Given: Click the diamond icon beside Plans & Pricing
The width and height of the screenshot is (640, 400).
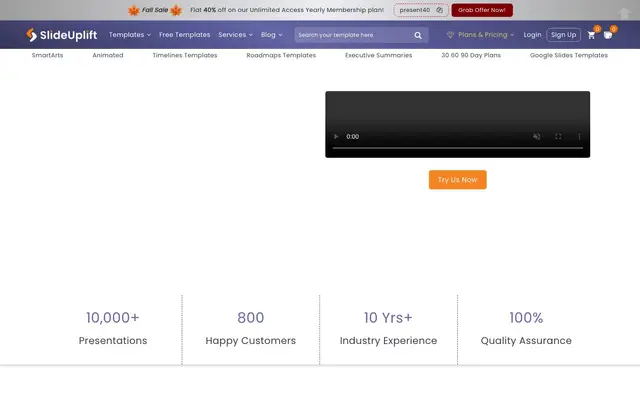Looking at the screenshot, I should coord(450,35).
